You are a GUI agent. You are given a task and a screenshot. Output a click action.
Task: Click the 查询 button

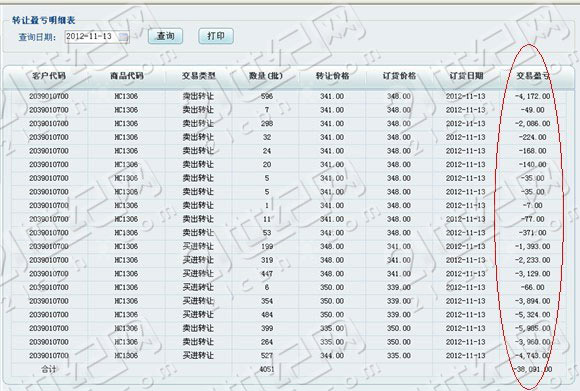pyautogui.click(x=165, y=36)
